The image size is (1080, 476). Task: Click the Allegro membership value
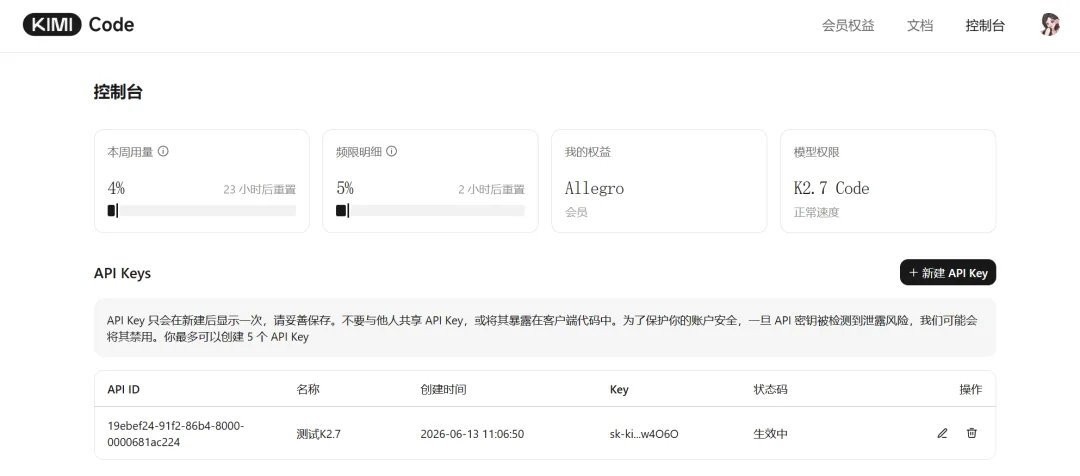(x=594, y=188)
